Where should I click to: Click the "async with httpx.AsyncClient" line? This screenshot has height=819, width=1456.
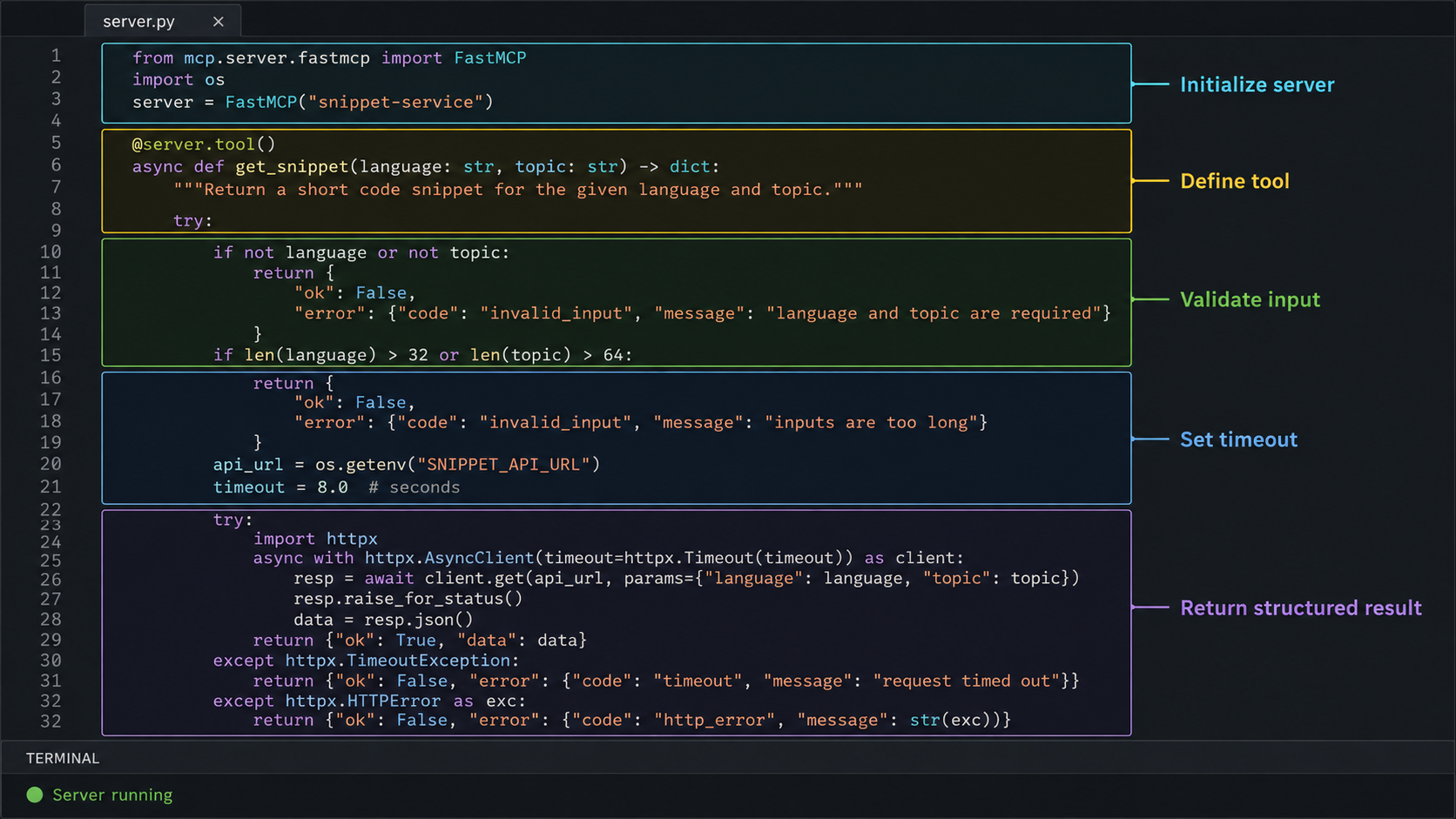(609, 558)
